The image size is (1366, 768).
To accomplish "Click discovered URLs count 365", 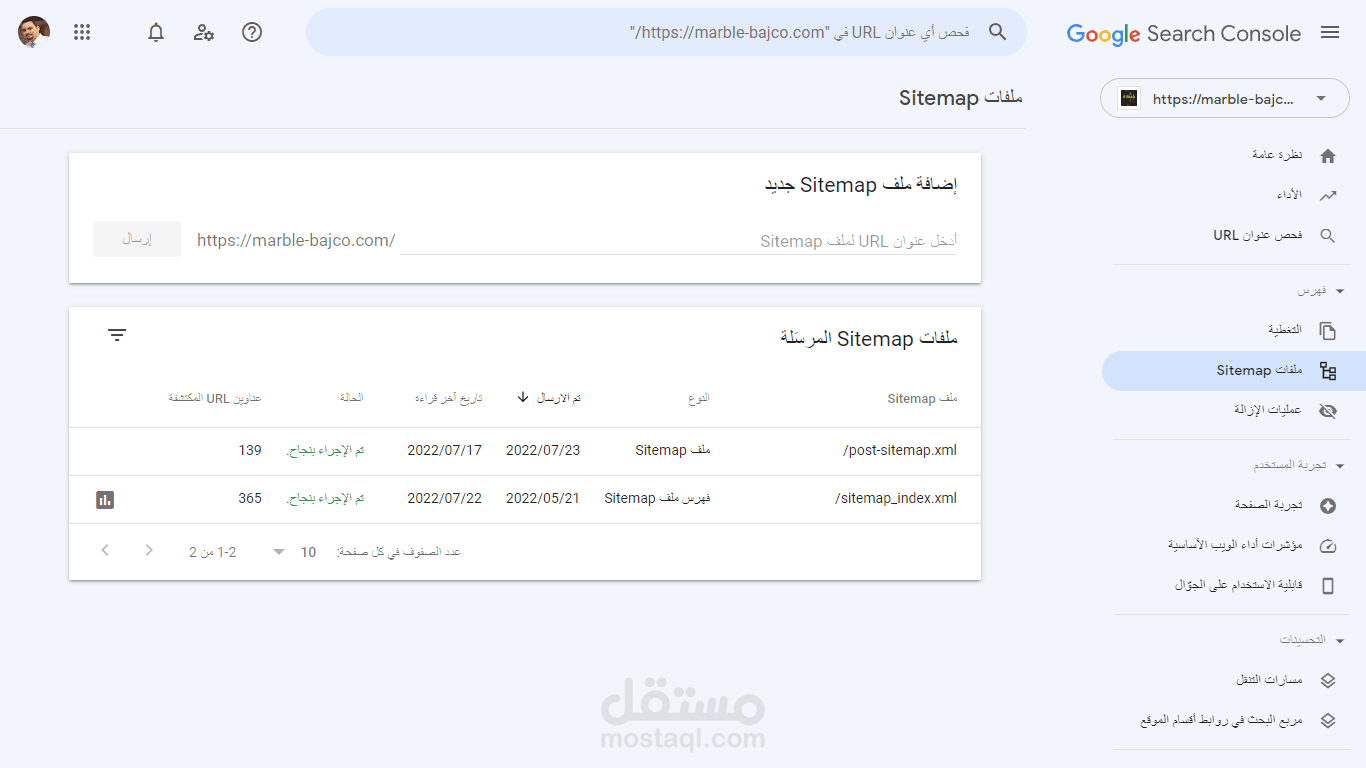I will tap(250, 499).
